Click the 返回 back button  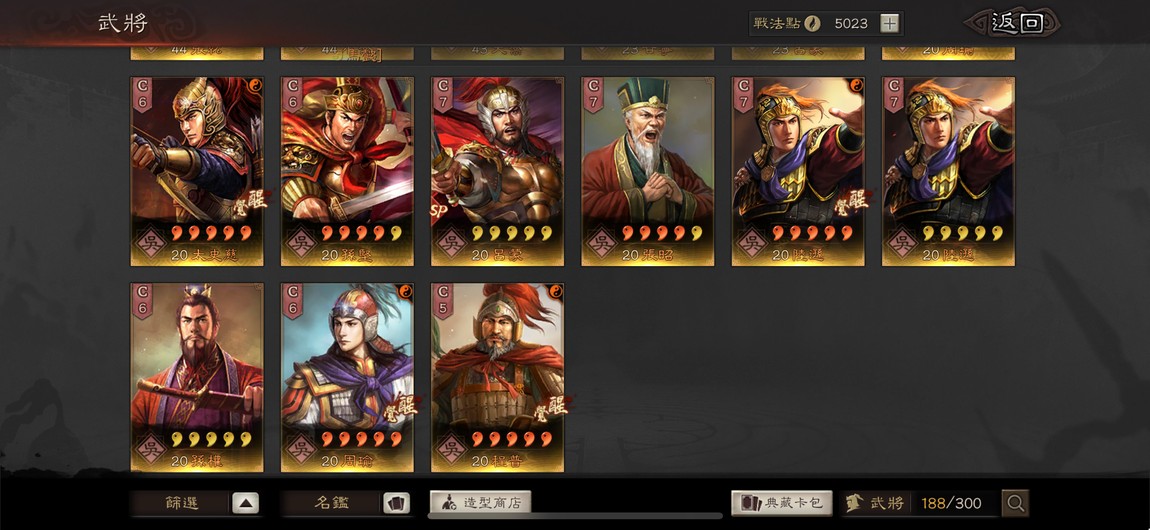[1014, 23]
